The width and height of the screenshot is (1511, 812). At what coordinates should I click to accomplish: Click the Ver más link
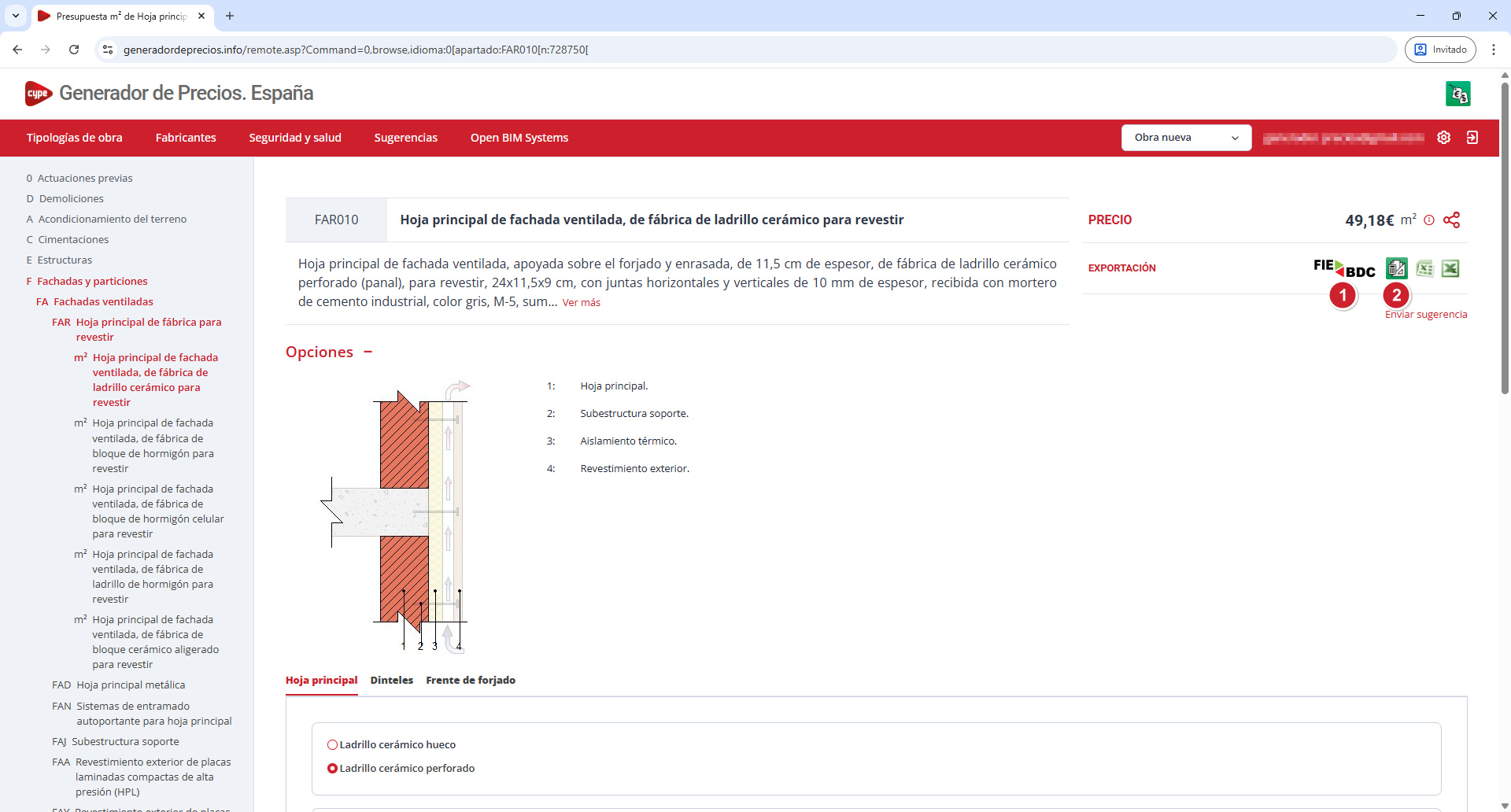point(581,303)
